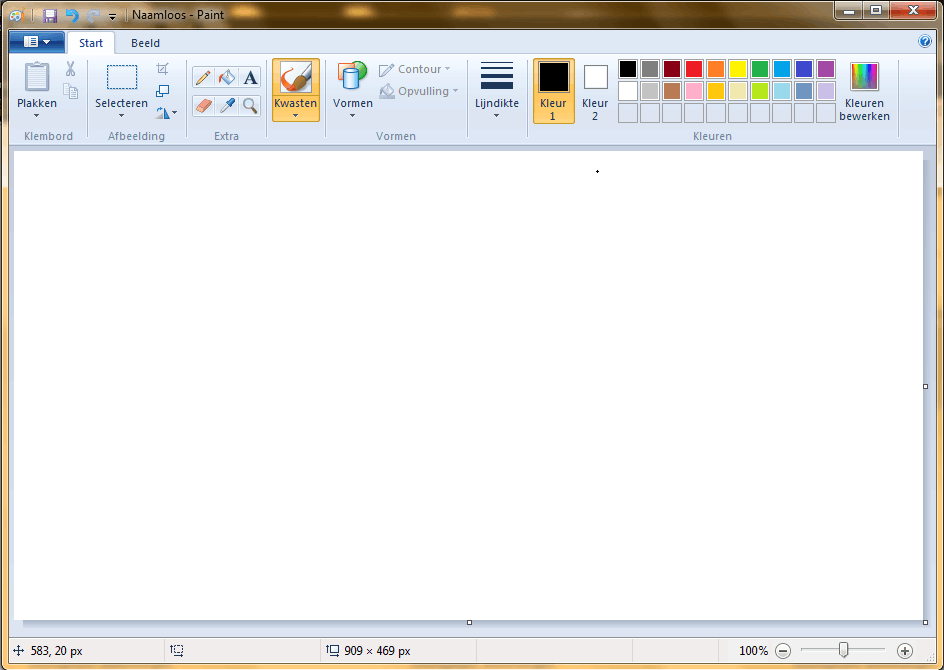Select the Color picker eyedropper tool

[x=226, y=106]
